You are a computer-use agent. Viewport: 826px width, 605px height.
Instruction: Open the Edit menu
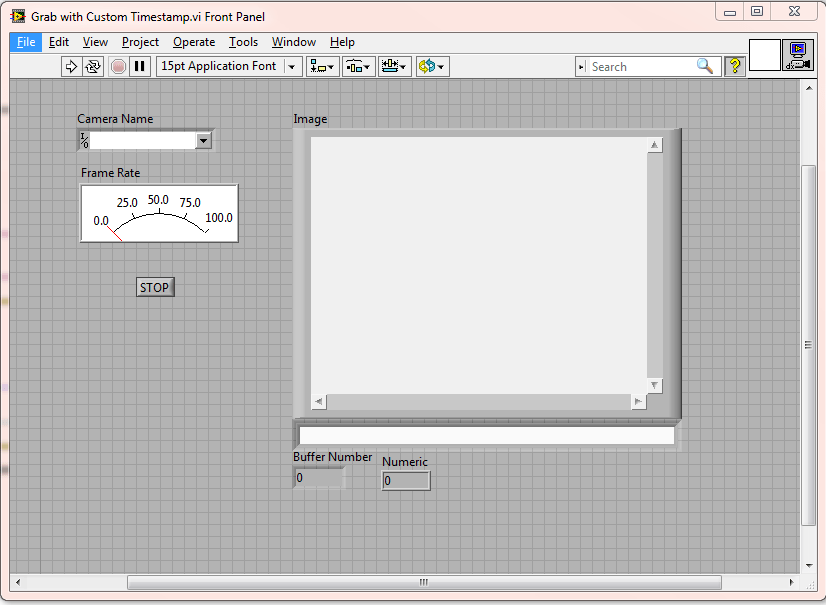click(58, 42)
